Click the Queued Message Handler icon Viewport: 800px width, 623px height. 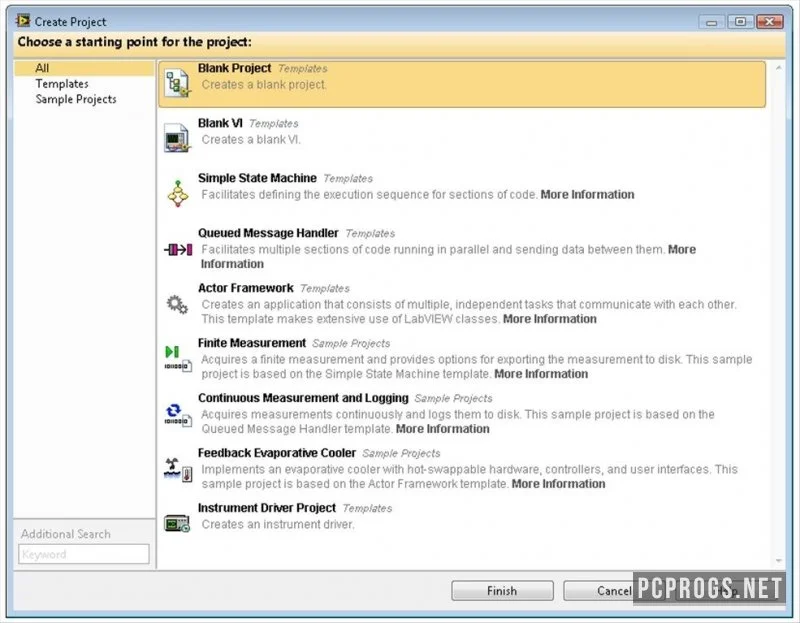pos(178,250)
